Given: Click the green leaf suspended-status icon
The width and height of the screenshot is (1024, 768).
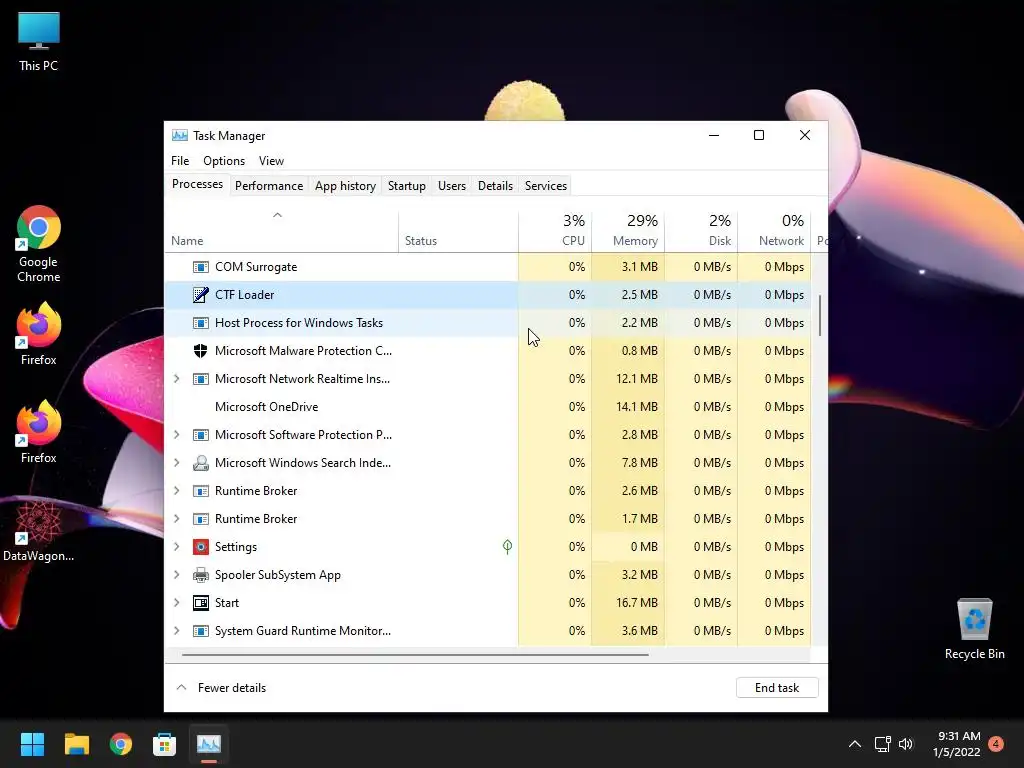Looking at the screenshot, I should (507, 547).
